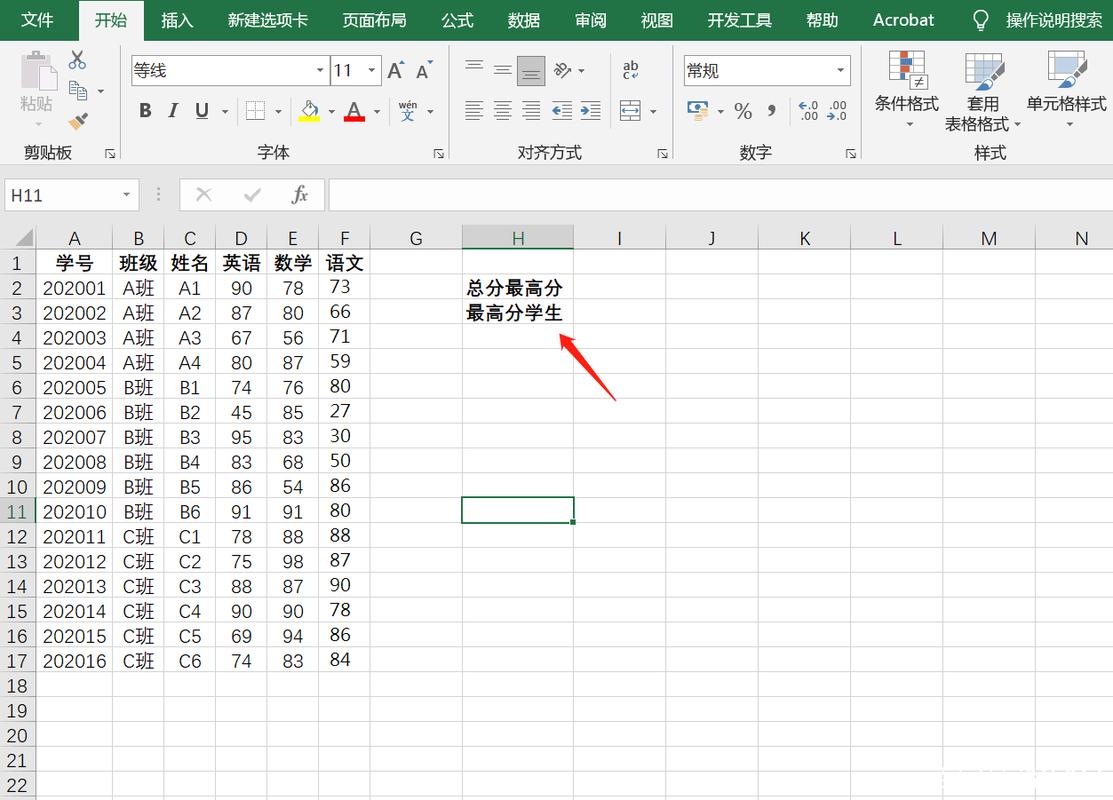Open Cell Styles (单元格样式)

click(1067, 89)
